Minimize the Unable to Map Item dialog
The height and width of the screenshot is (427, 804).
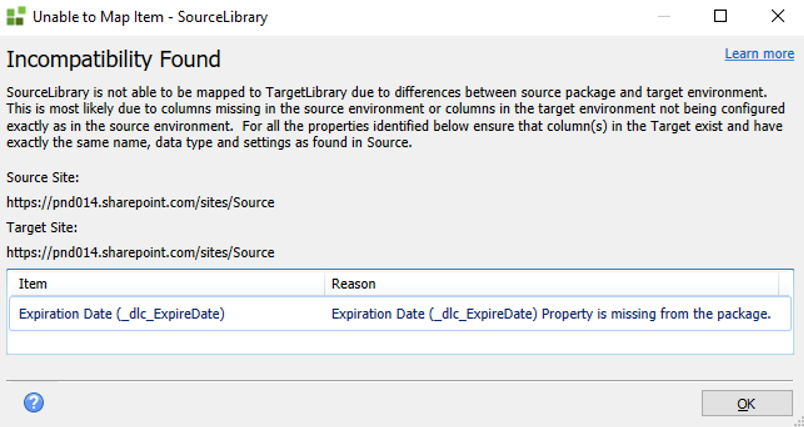point(663,16)
